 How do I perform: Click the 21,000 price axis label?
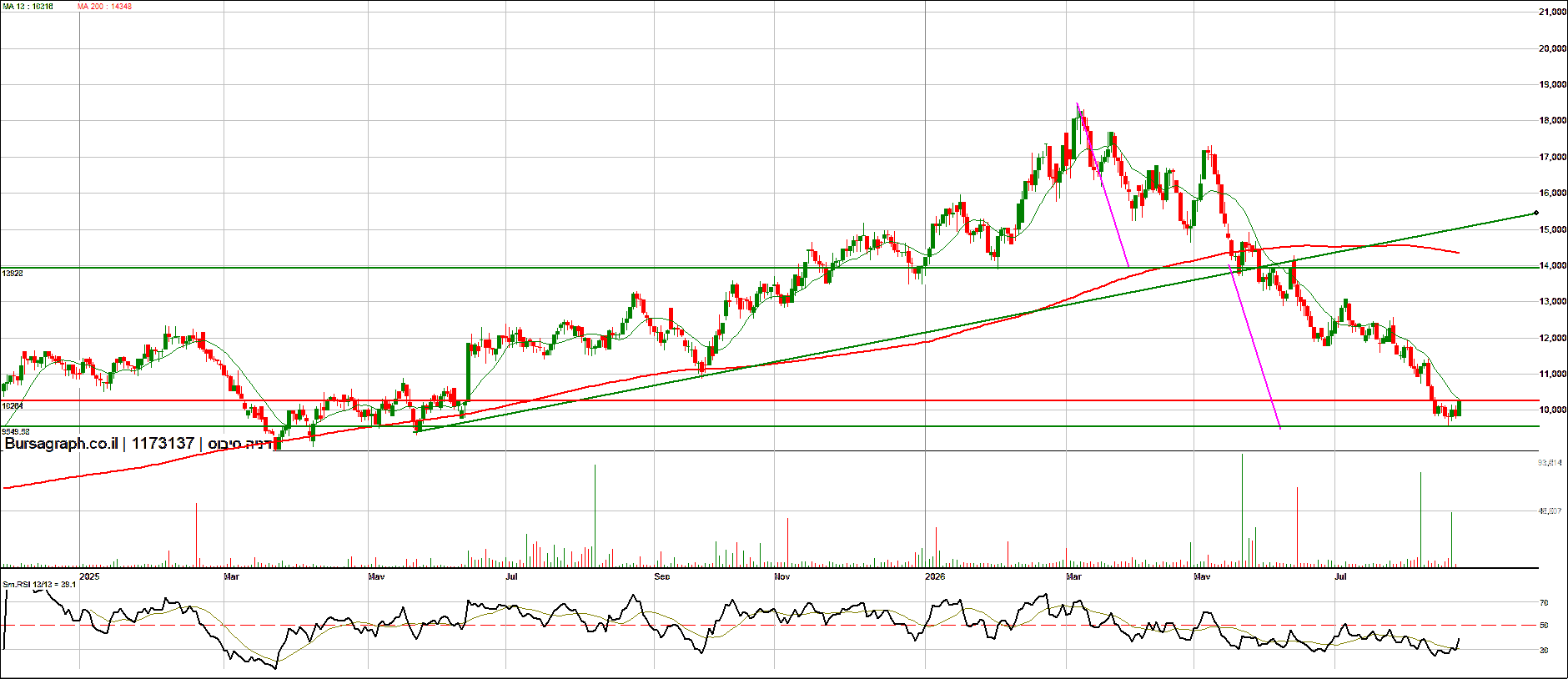(1552, 12)
